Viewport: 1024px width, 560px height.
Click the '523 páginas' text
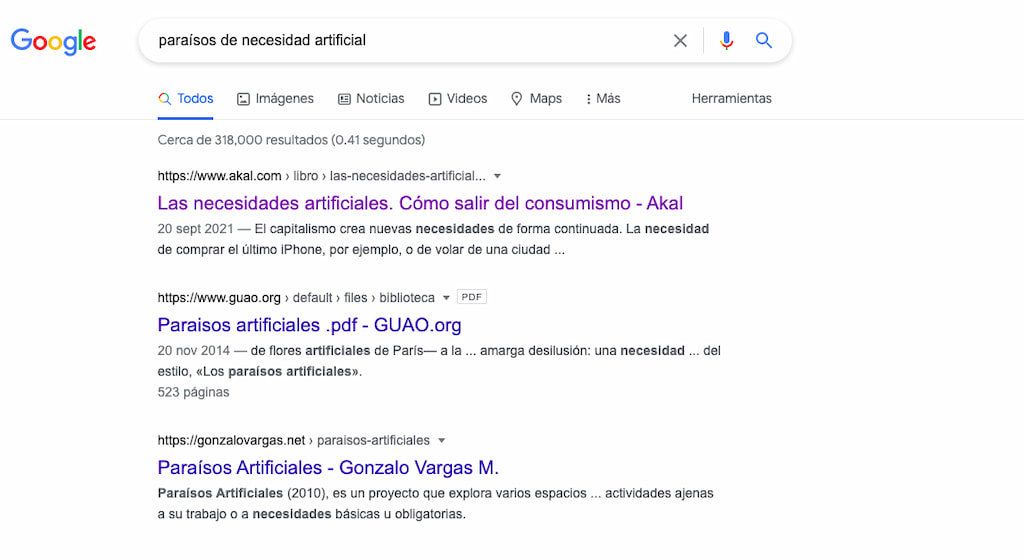pos(193,392)
